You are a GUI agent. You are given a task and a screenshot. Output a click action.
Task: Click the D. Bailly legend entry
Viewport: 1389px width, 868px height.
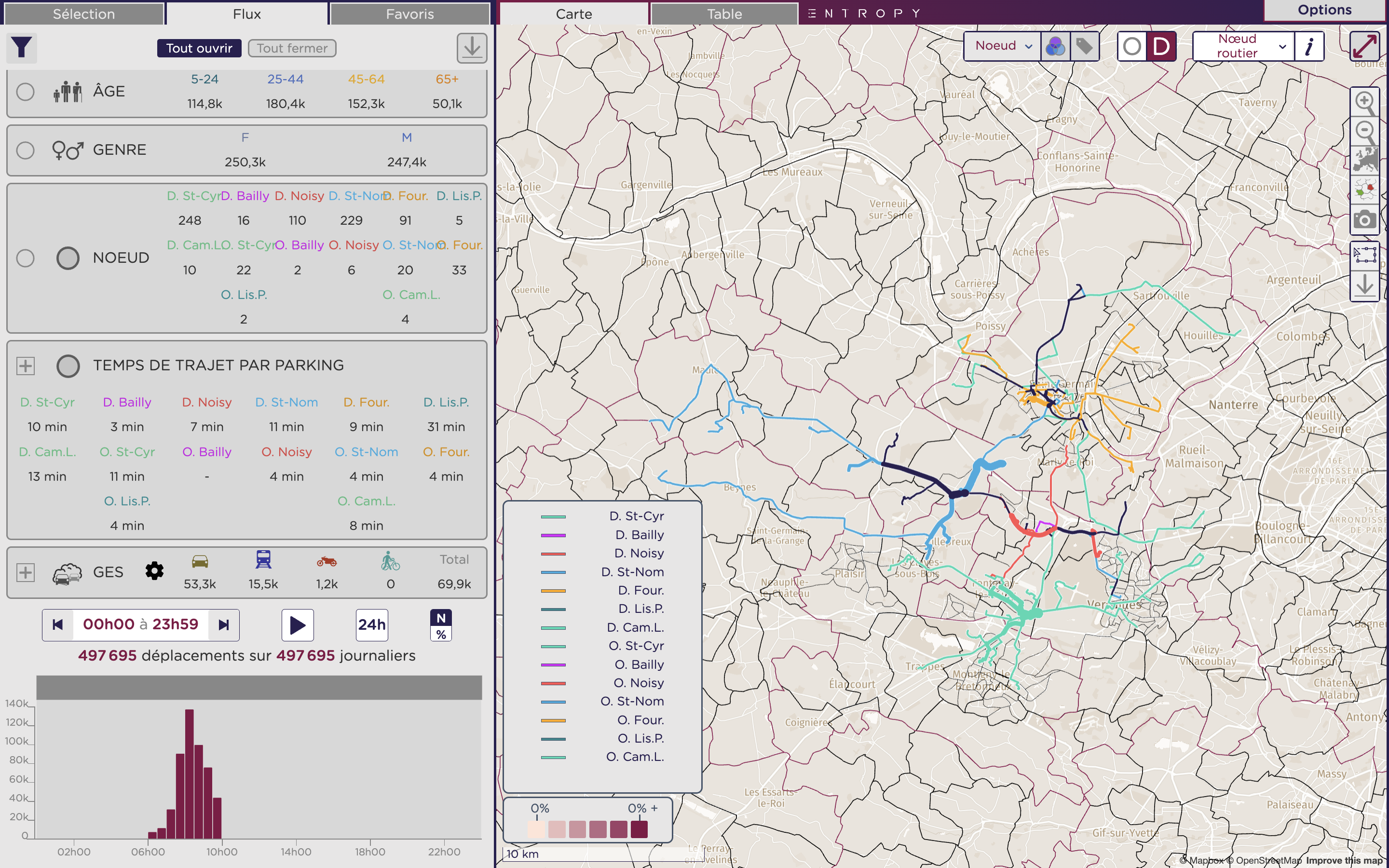[603, 535]
